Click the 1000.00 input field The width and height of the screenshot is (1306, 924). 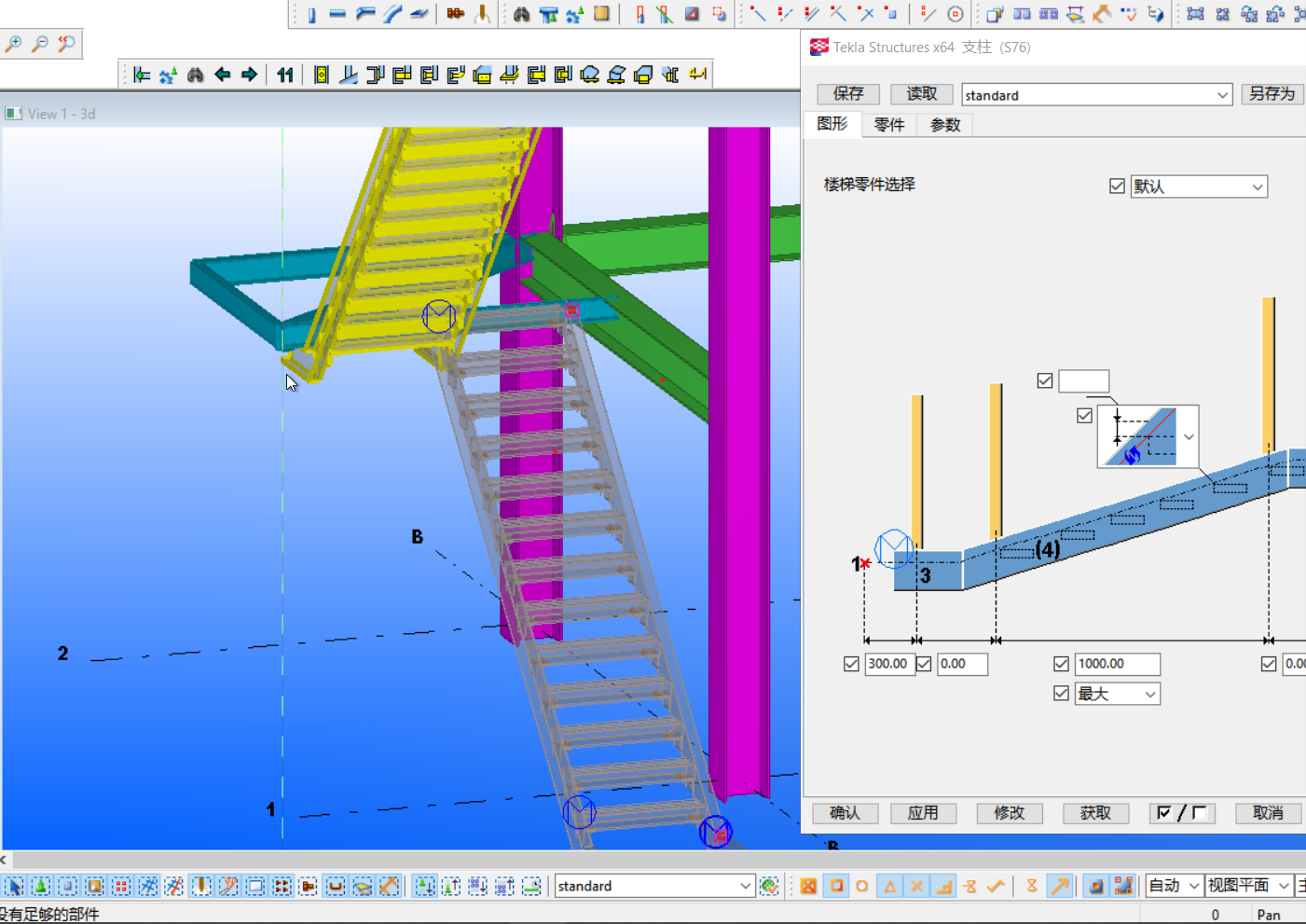(1118, 664)
